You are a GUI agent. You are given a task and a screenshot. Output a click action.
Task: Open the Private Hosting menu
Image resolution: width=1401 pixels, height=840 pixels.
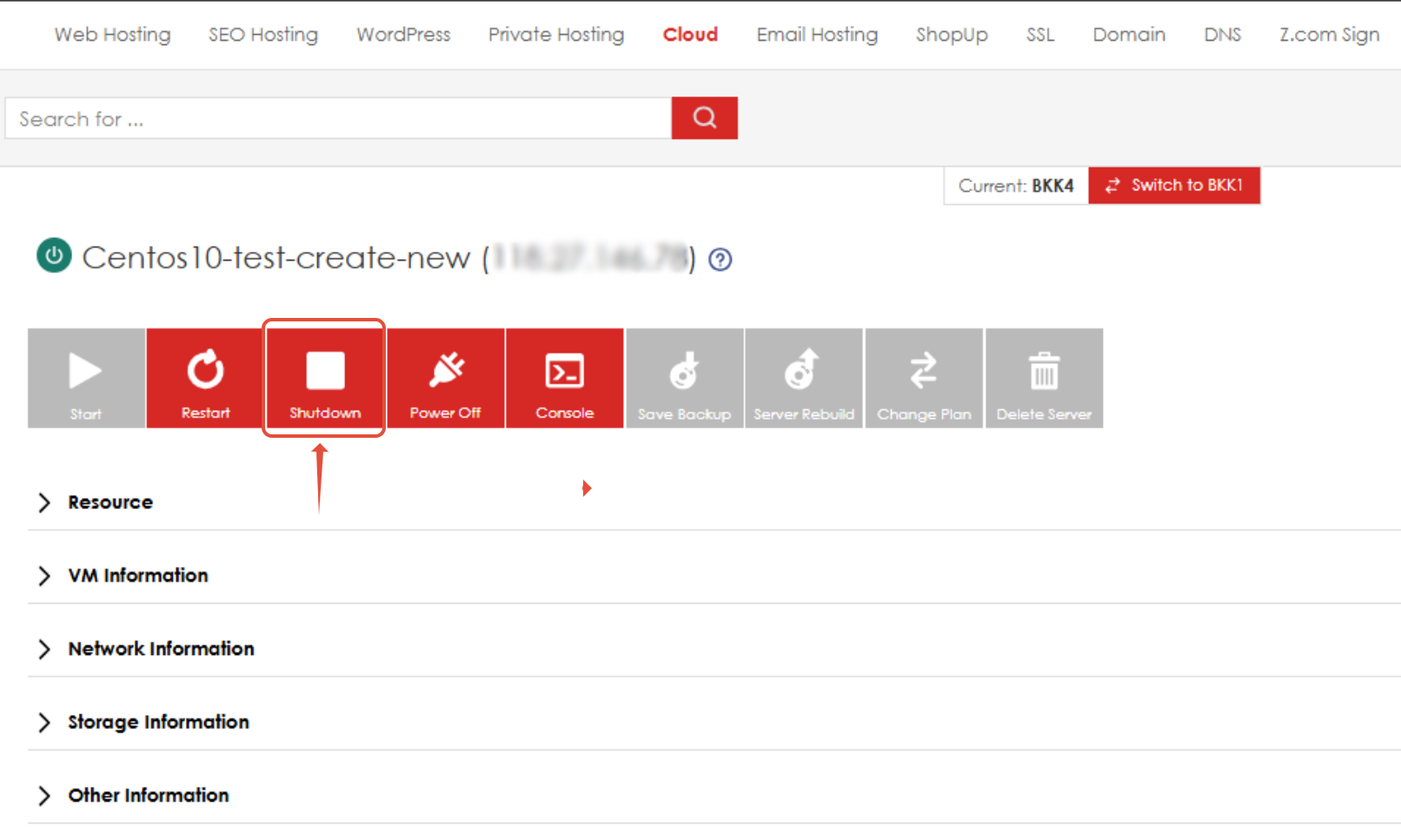pos(556,35)
